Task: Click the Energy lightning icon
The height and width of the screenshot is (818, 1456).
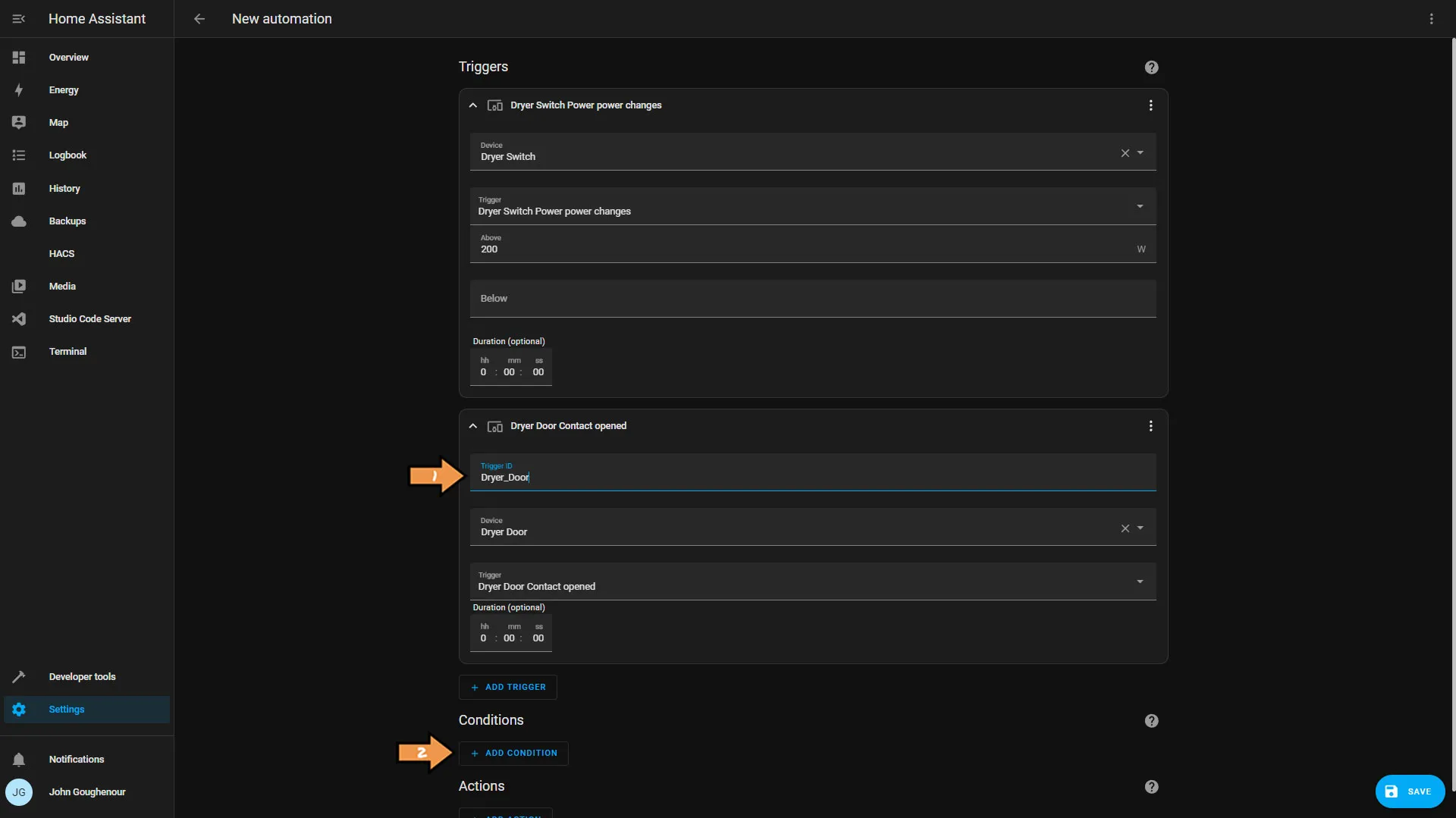Action: click(19, 90)
